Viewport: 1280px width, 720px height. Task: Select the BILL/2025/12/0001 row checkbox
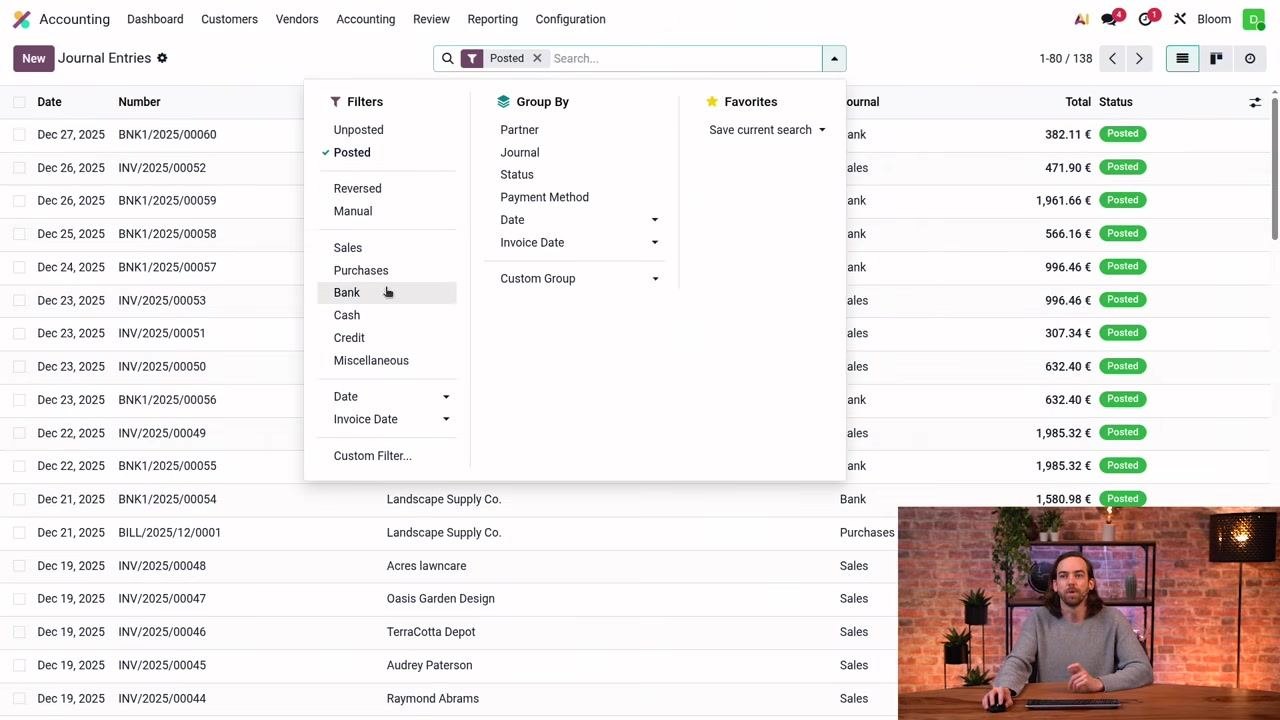click(x=19, y=532)
